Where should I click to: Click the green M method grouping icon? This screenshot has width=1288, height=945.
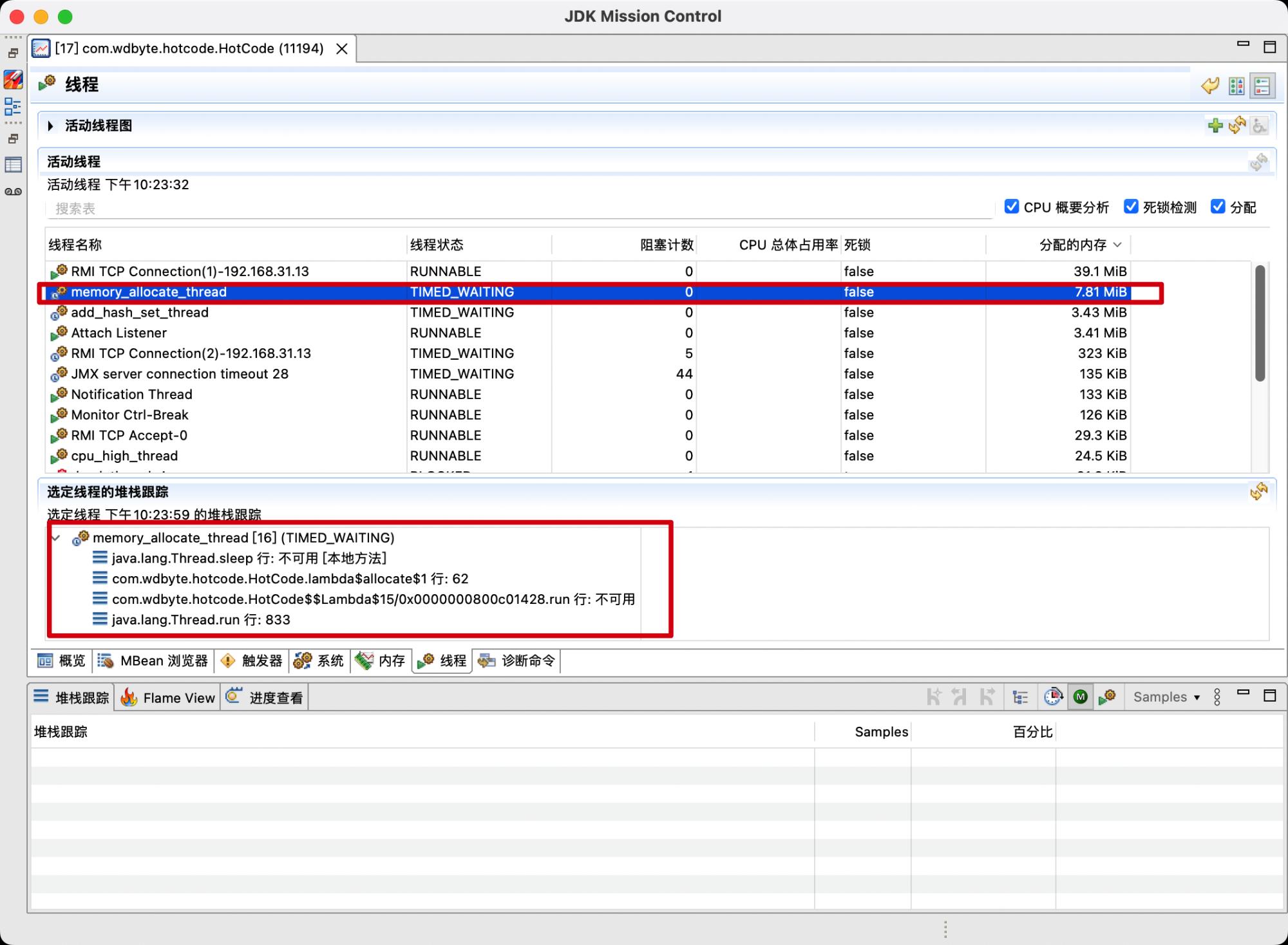click(x=1081, y=697)
